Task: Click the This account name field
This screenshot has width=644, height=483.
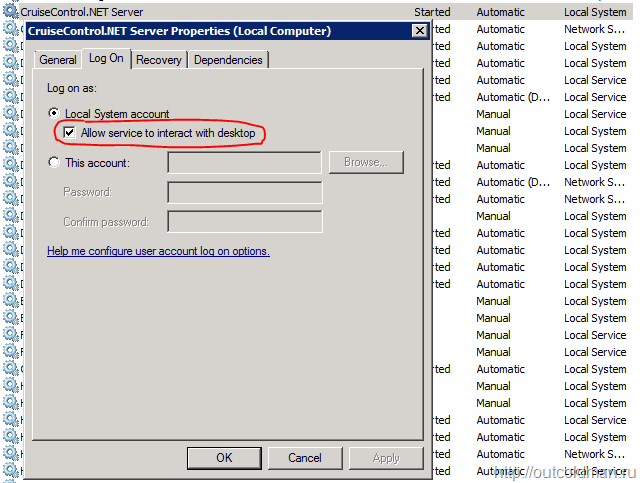Action: point(245,163)
